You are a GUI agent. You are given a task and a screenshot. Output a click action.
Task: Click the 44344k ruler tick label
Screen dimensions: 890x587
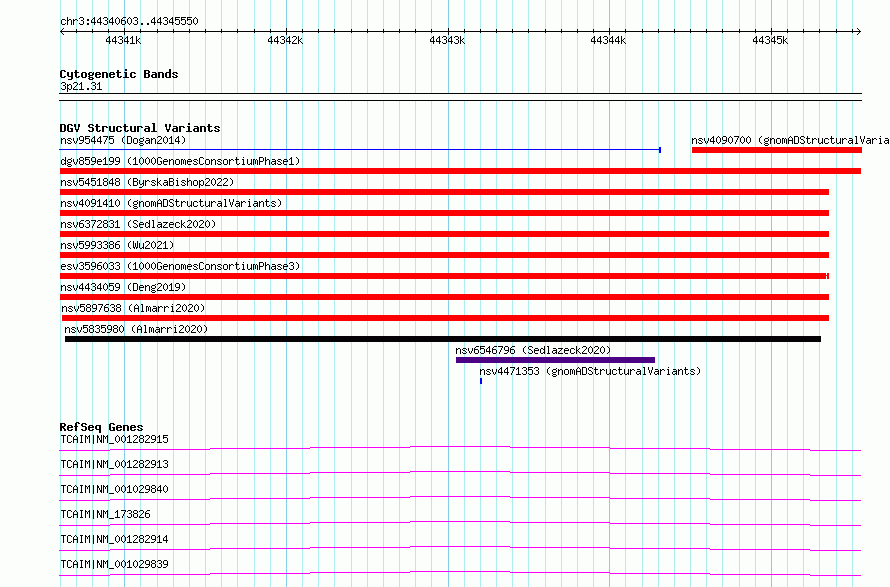click(x=608, y=40)
